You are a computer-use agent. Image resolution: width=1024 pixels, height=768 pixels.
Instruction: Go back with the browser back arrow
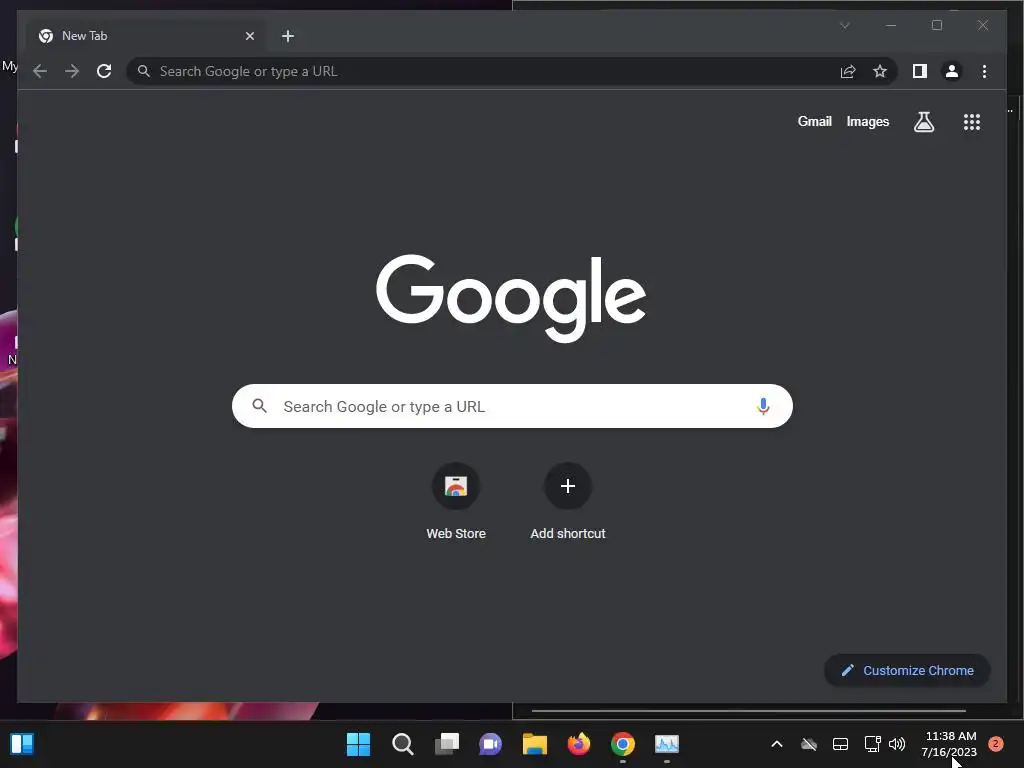click(x=40, y=71)
